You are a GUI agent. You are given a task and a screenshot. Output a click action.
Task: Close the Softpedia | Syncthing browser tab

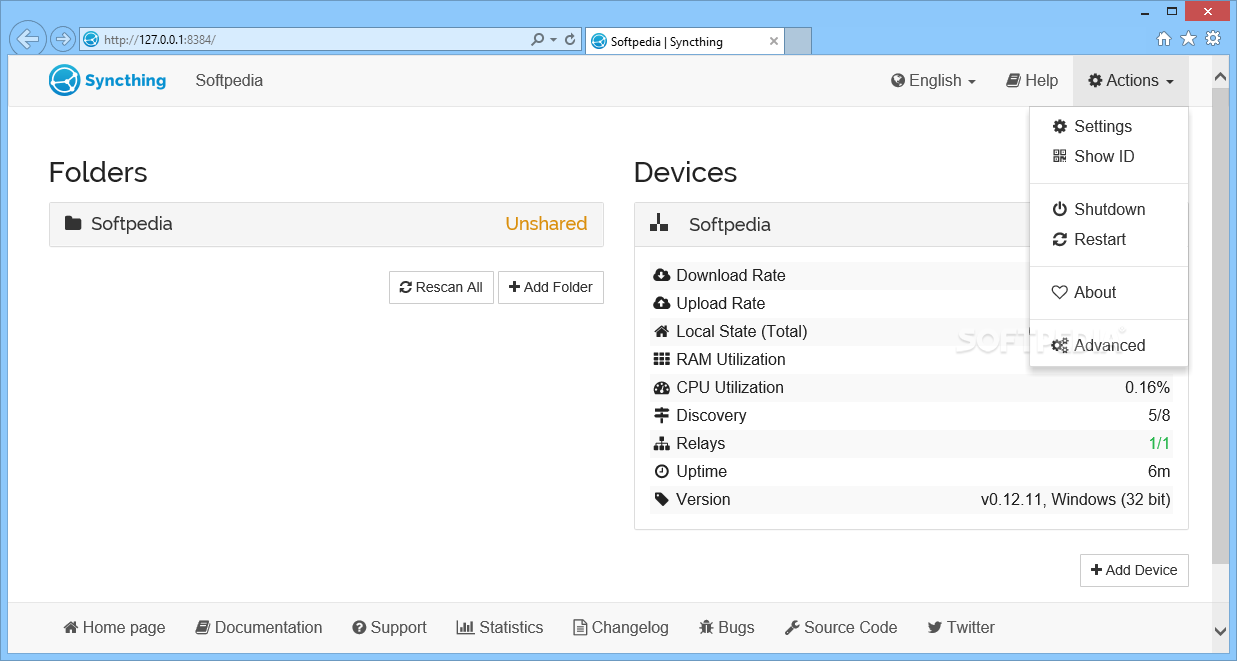774,41
